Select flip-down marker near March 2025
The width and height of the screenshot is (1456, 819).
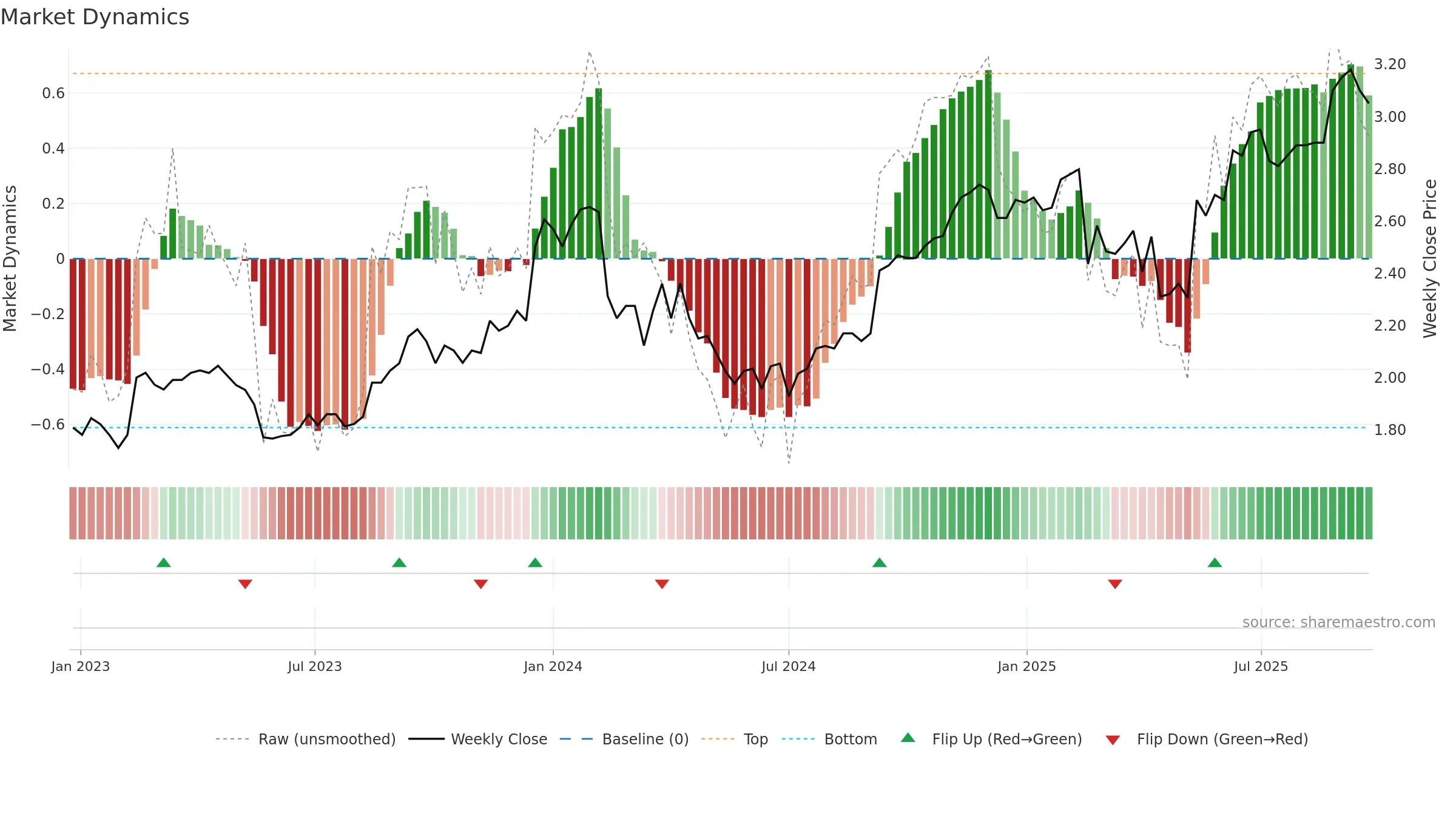[x=1115, y=584]
